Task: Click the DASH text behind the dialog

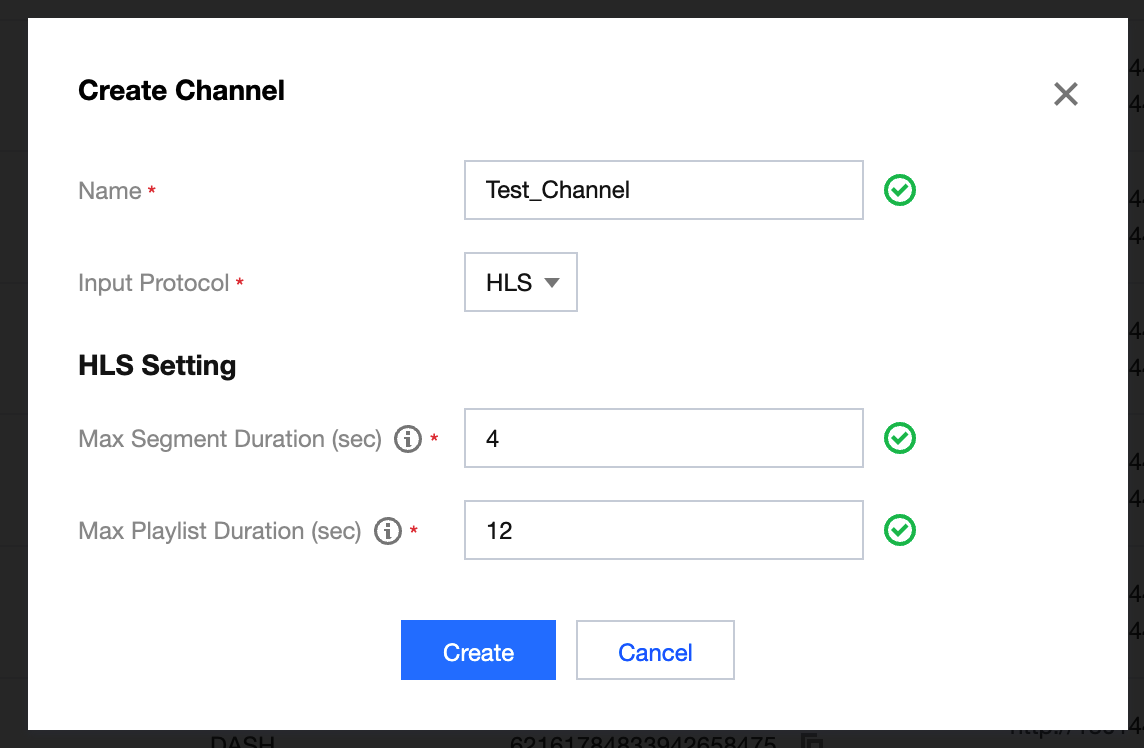Action: pos(243,742)
